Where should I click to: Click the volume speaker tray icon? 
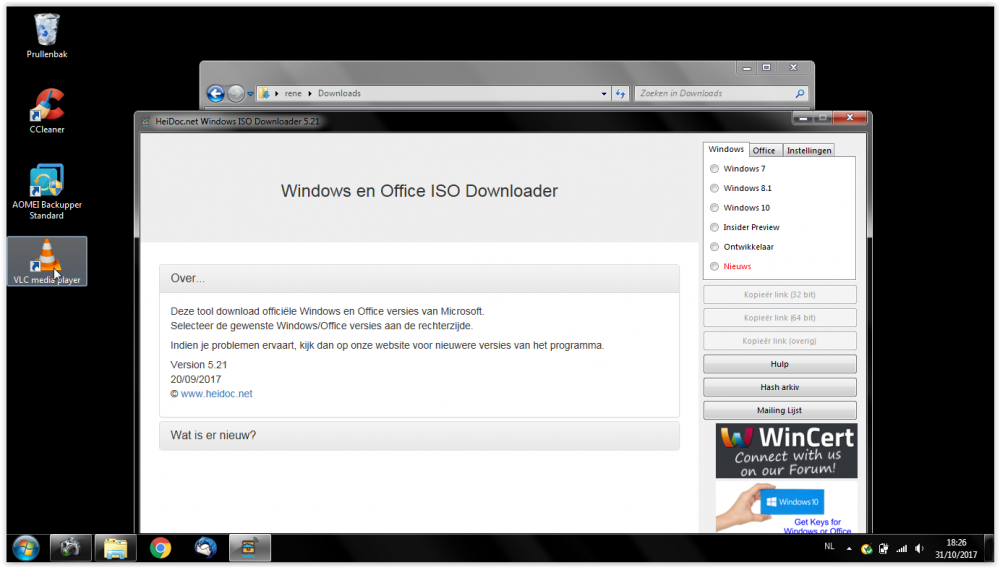coord(920,549)
